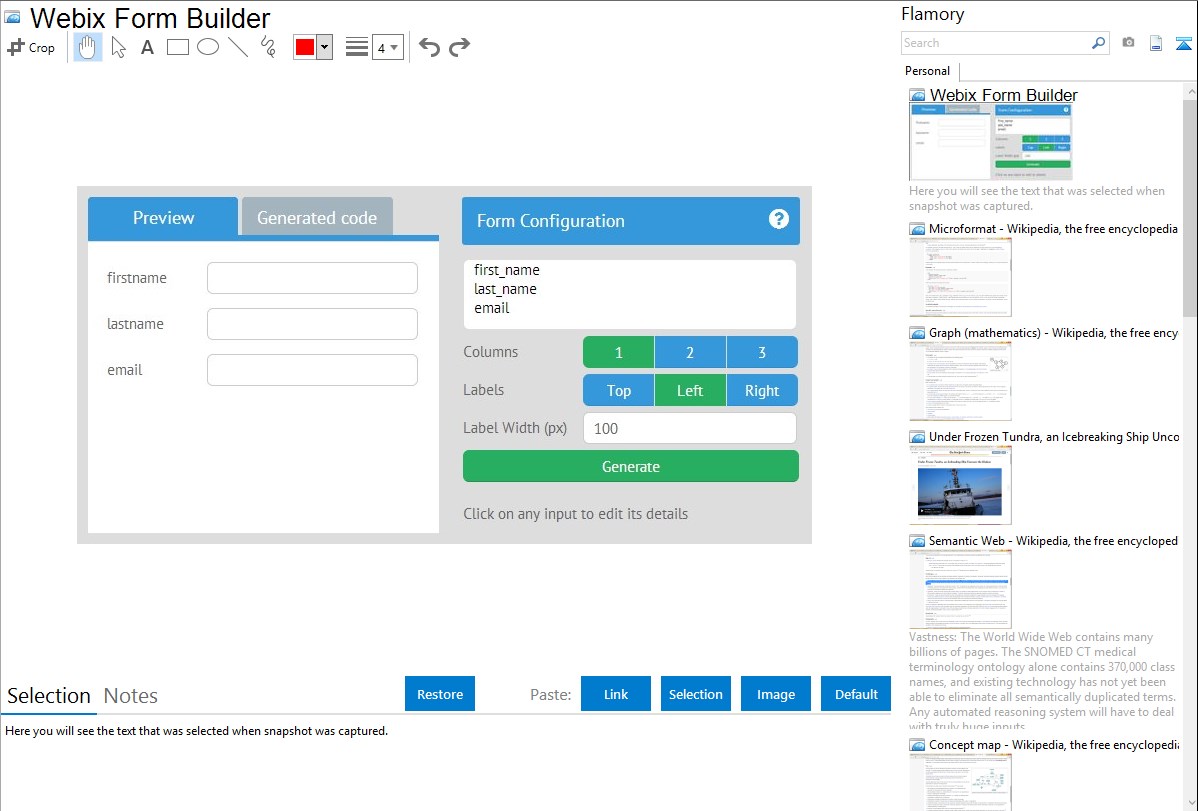Switch to the Notes tab

pyautogui.click(x=131, y=696)
